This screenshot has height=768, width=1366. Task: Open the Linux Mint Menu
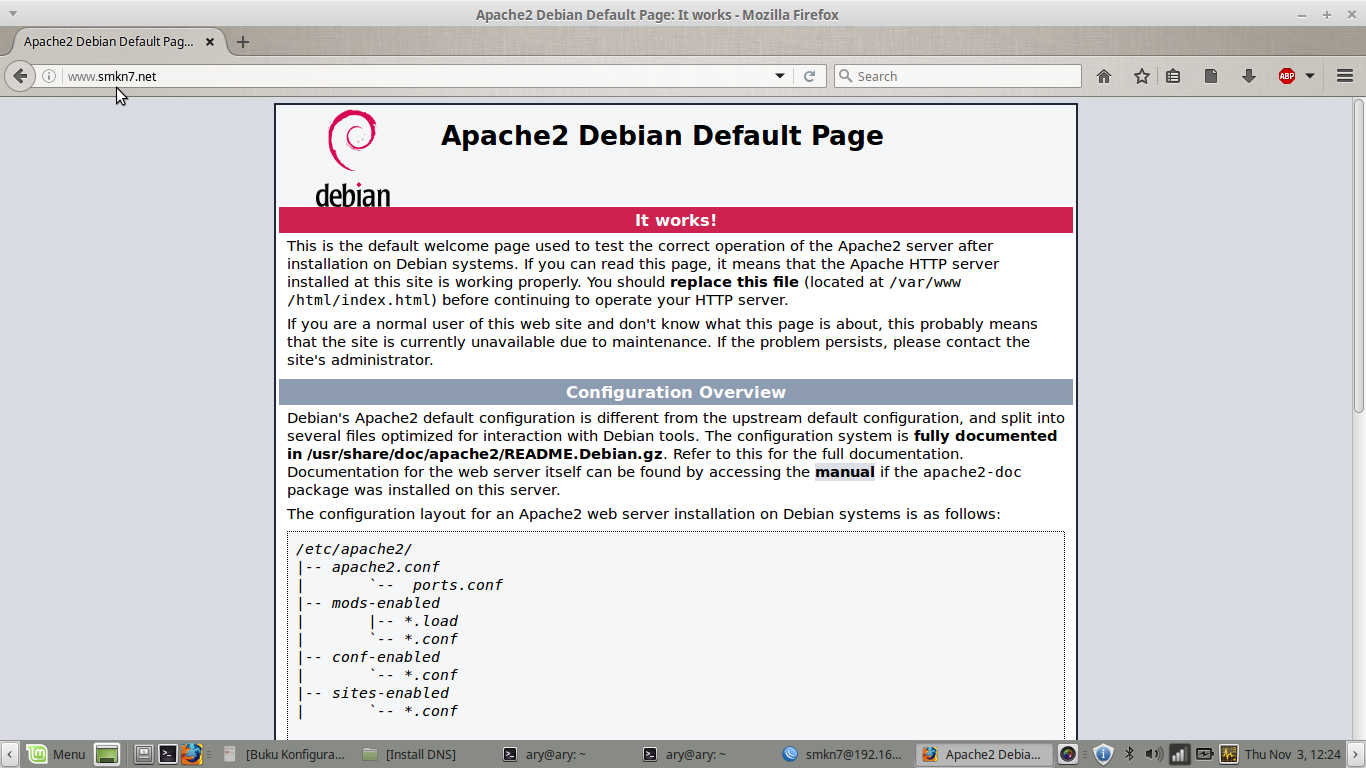(x=56, y=754)
